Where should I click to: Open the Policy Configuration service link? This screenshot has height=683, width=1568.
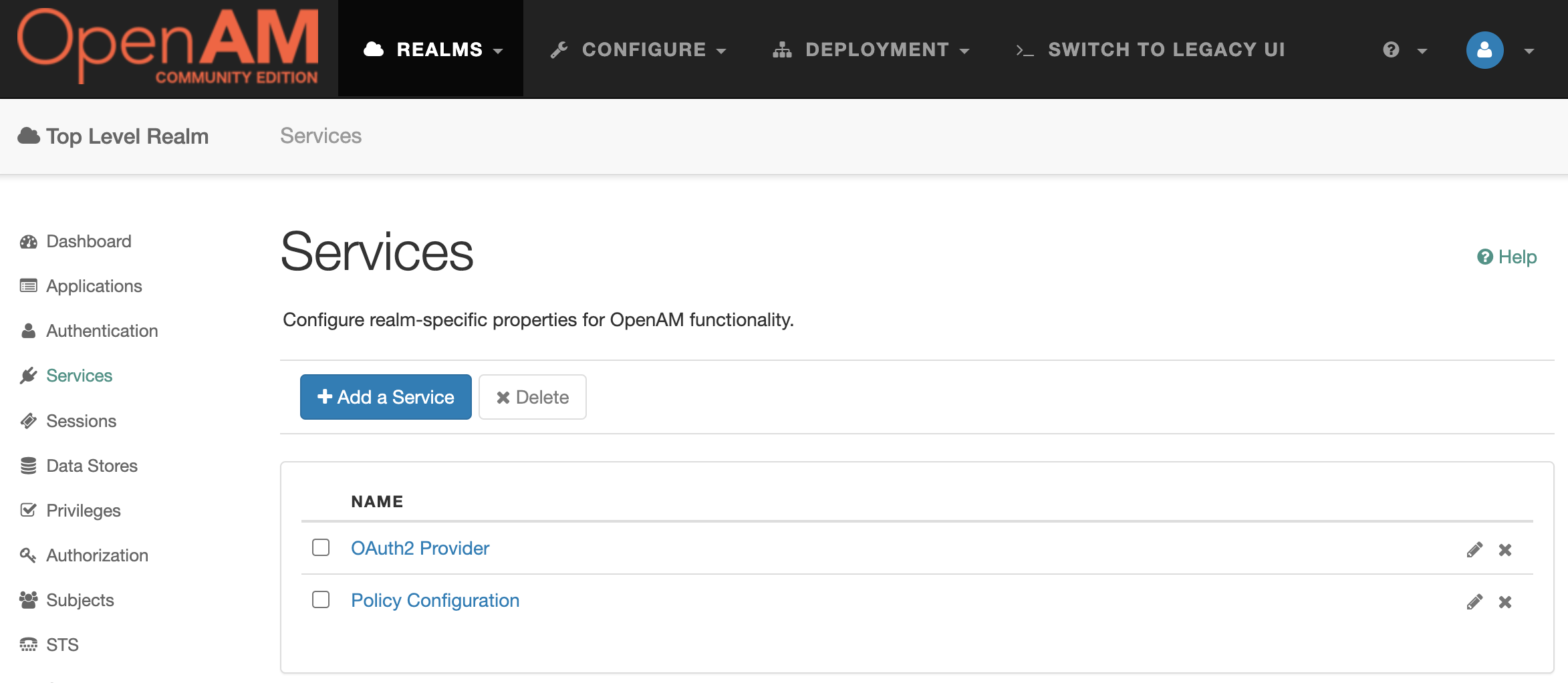pos(435,600)
